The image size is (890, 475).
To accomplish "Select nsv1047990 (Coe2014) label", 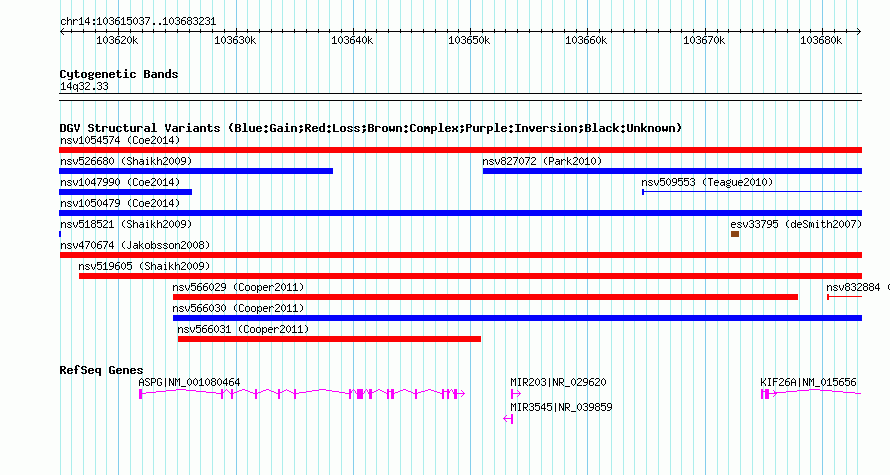I will (x=120, y=182).
